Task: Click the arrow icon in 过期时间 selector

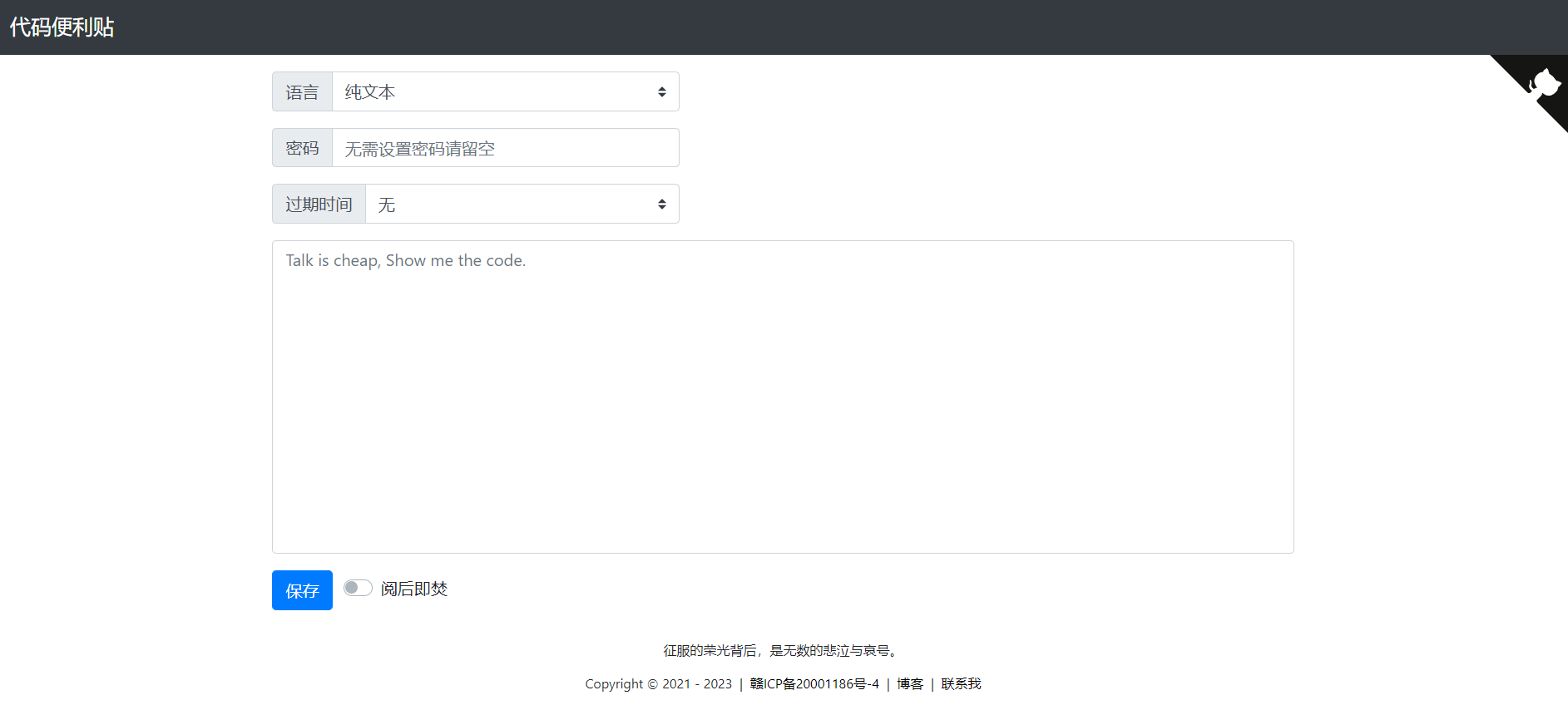Action: pos(661,205)
